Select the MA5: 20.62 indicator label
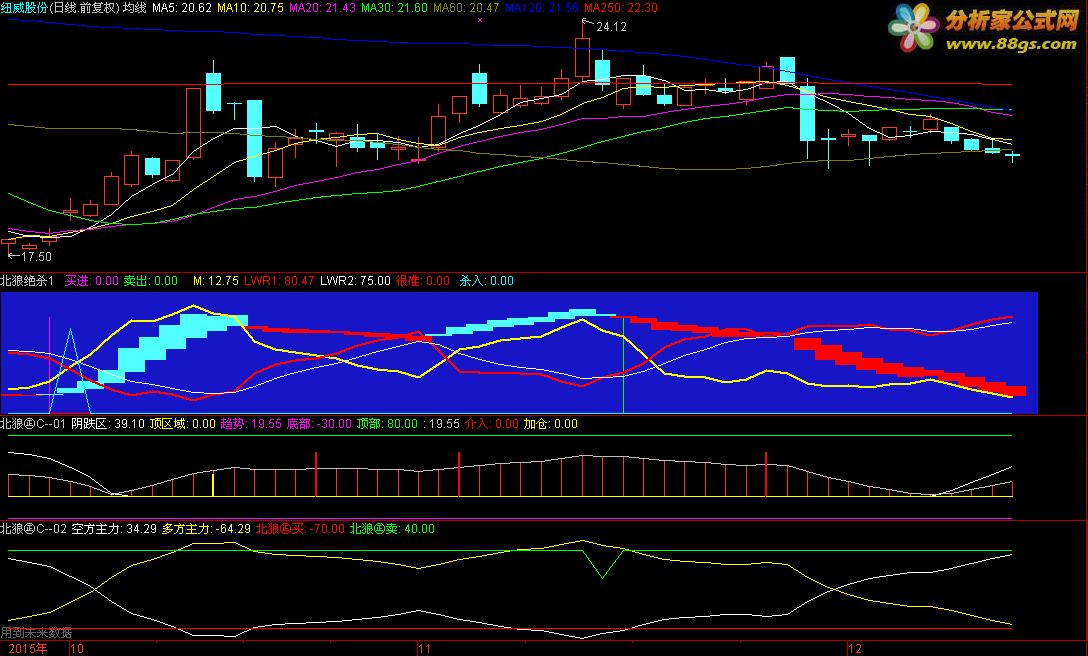Viewport: 1088px width, 656px height. (182, 8)
